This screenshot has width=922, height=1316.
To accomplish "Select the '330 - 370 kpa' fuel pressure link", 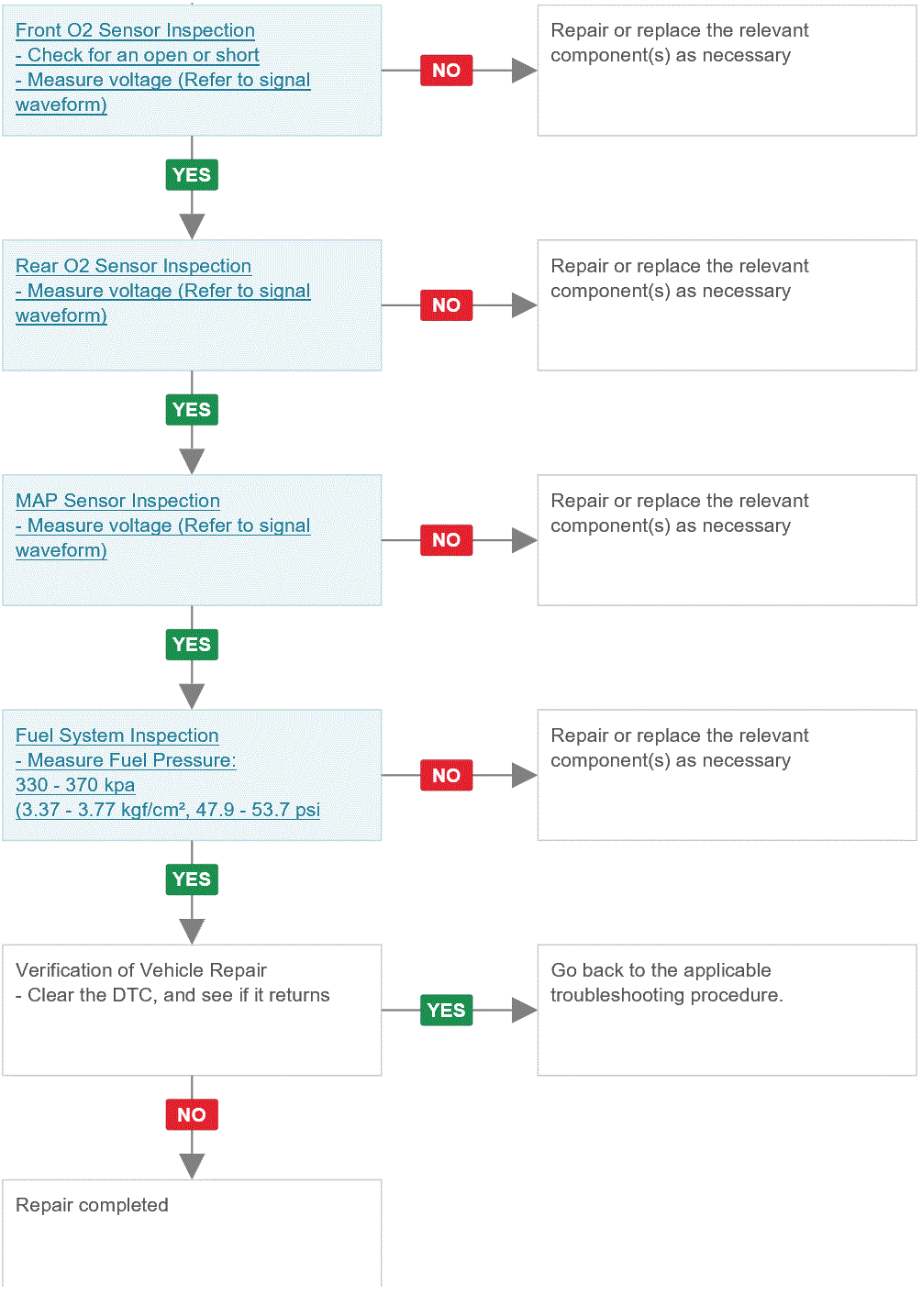I will 75,785.
